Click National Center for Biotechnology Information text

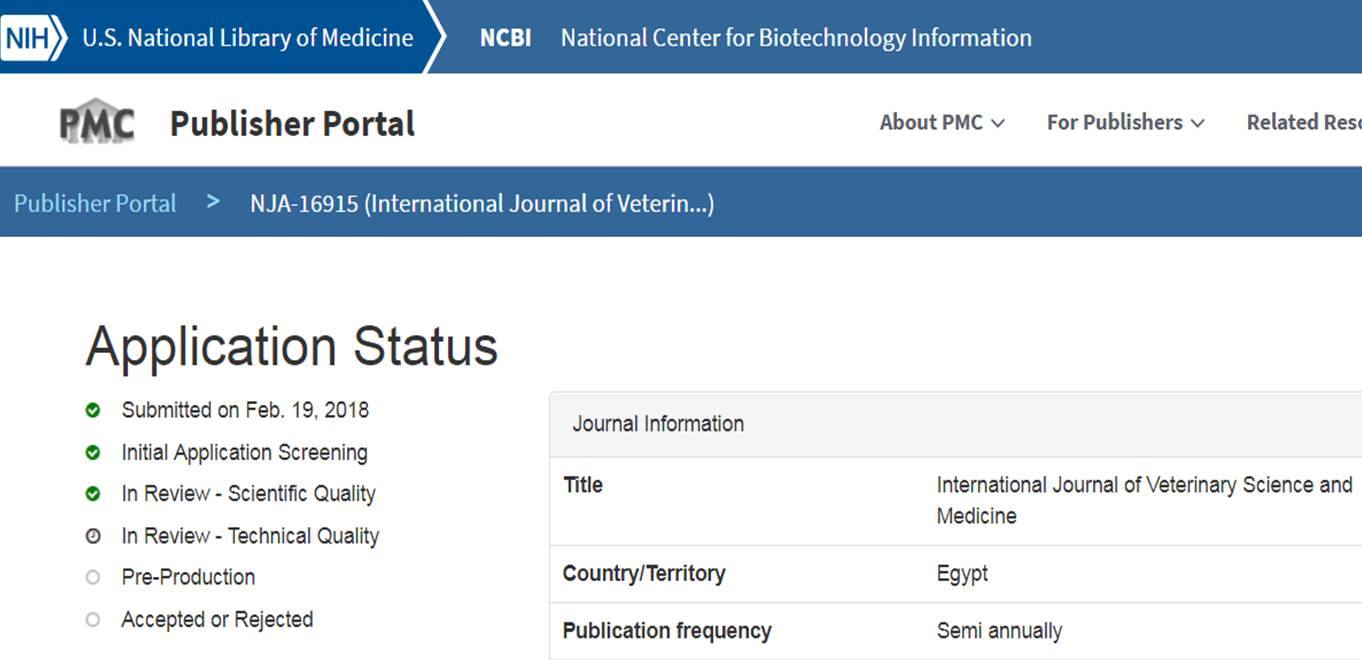796,38
